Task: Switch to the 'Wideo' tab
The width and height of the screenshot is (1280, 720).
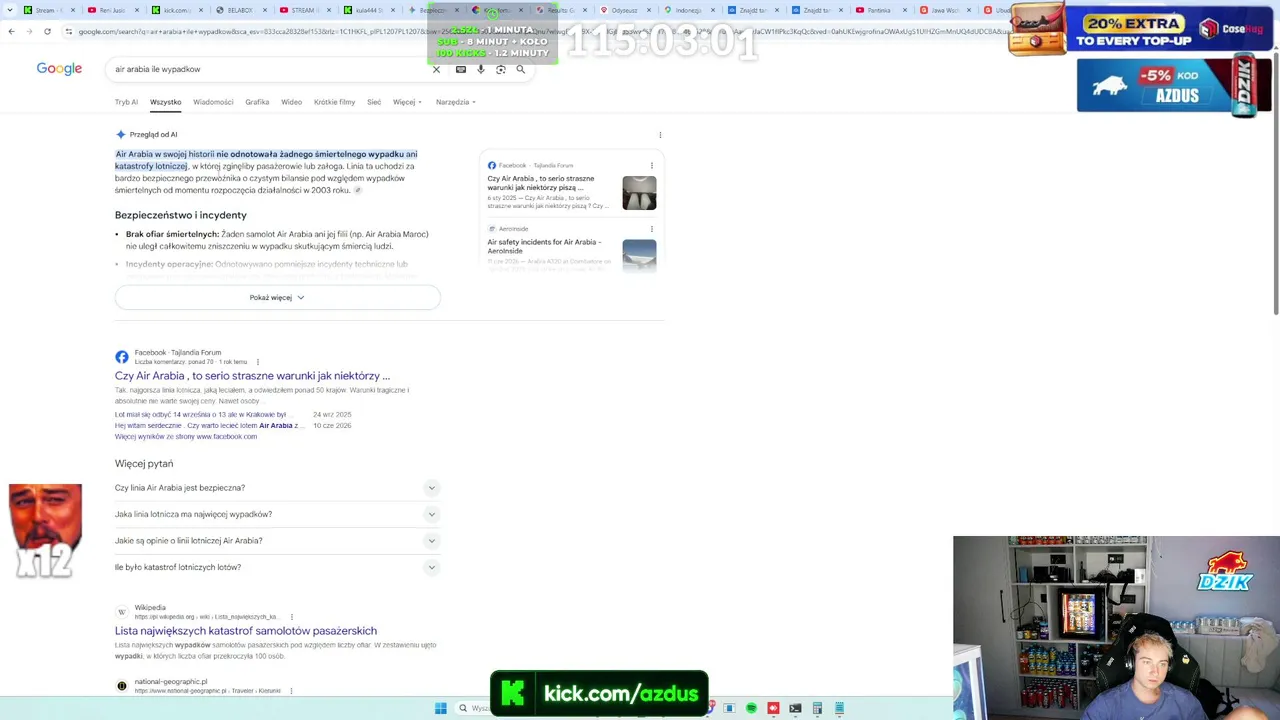Action: tap(291, 102)
